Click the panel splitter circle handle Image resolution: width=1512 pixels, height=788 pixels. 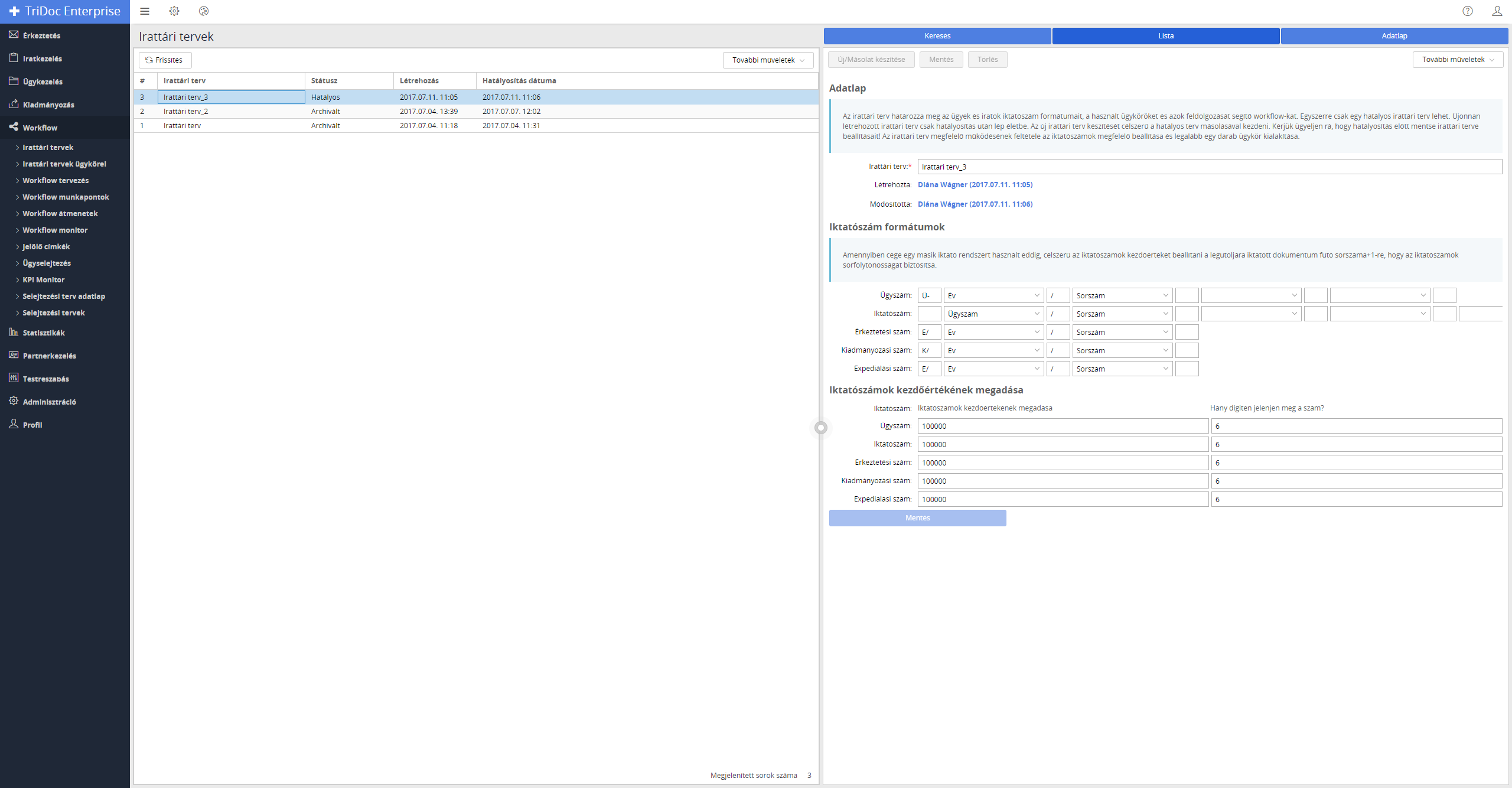pos(821,428)
